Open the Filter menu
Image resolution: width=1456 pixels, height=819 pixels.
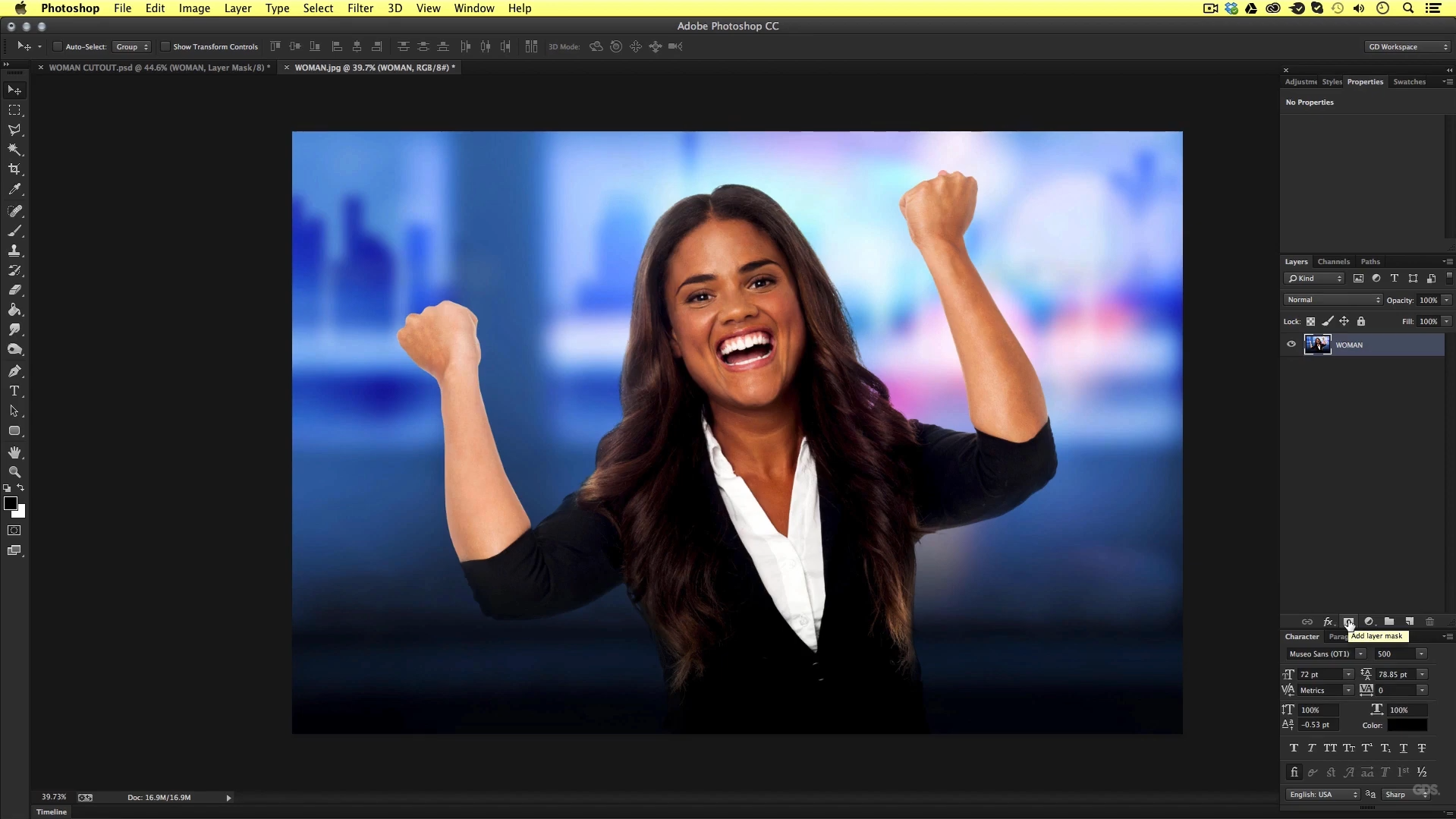360,8
